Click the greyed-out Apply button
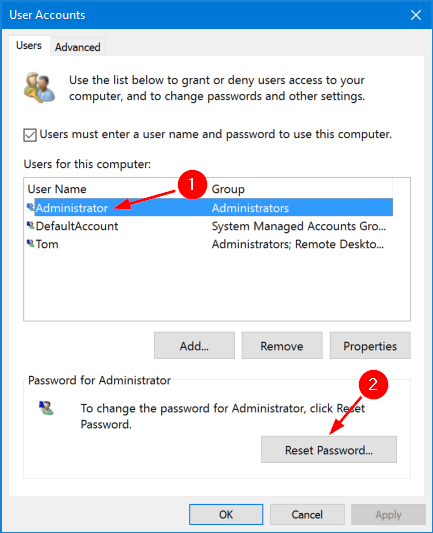 [x=388, y=514]
